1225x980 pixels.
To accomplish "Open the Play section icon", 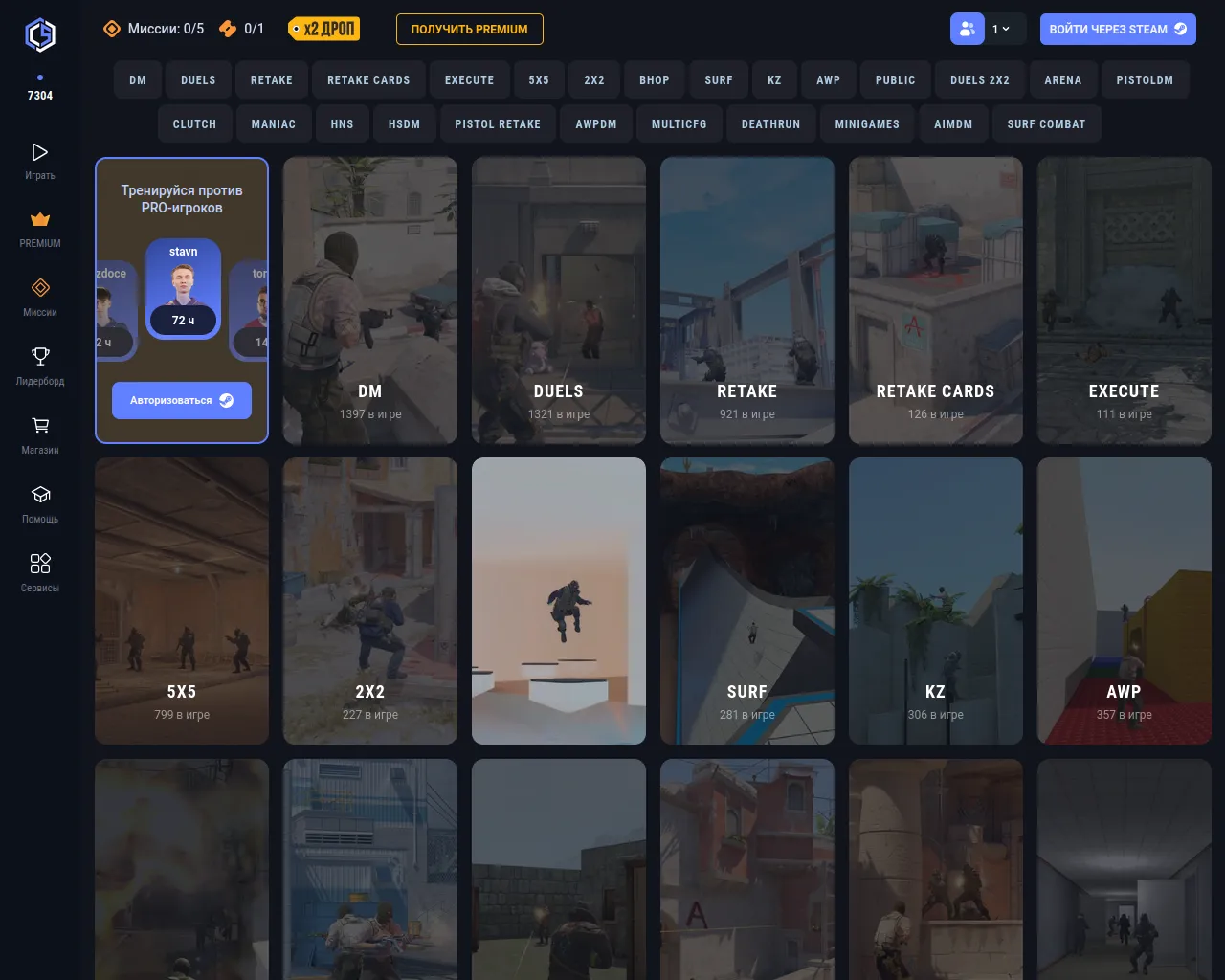I will click(40, 152).
